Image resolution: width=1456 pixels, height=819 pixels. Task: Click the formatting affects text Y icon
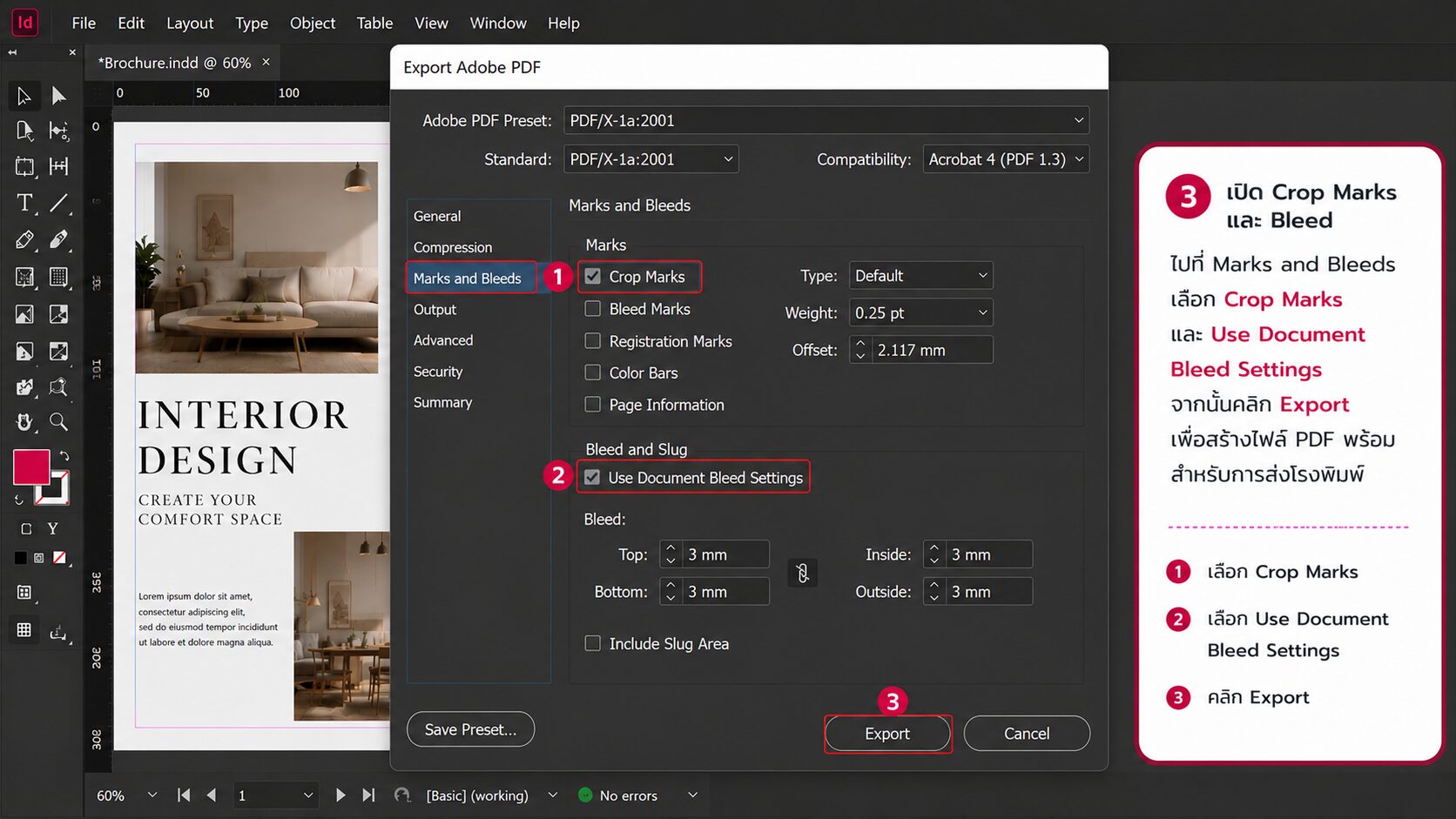point(53,528)
